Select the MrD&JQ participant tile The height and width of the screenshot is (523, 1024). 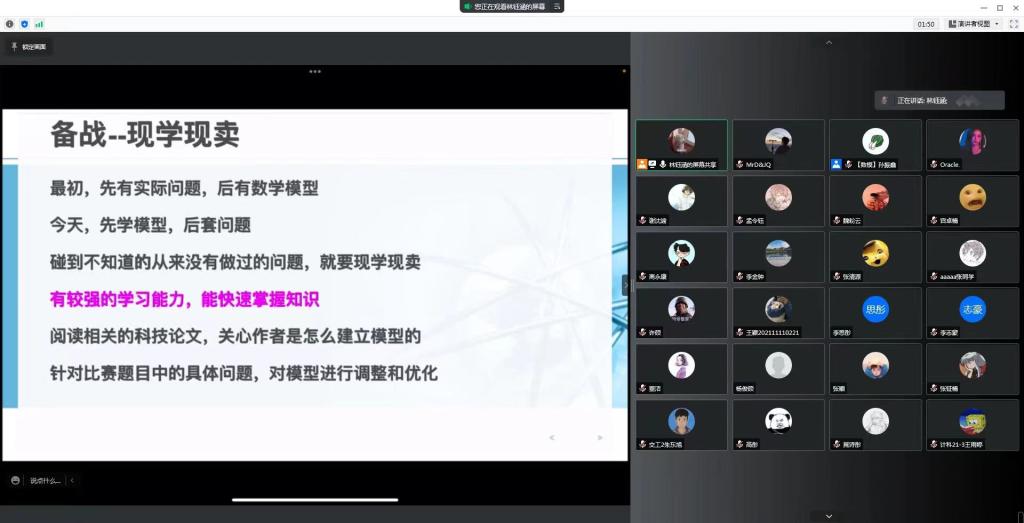pyautogui.click(x=778, y=145)
